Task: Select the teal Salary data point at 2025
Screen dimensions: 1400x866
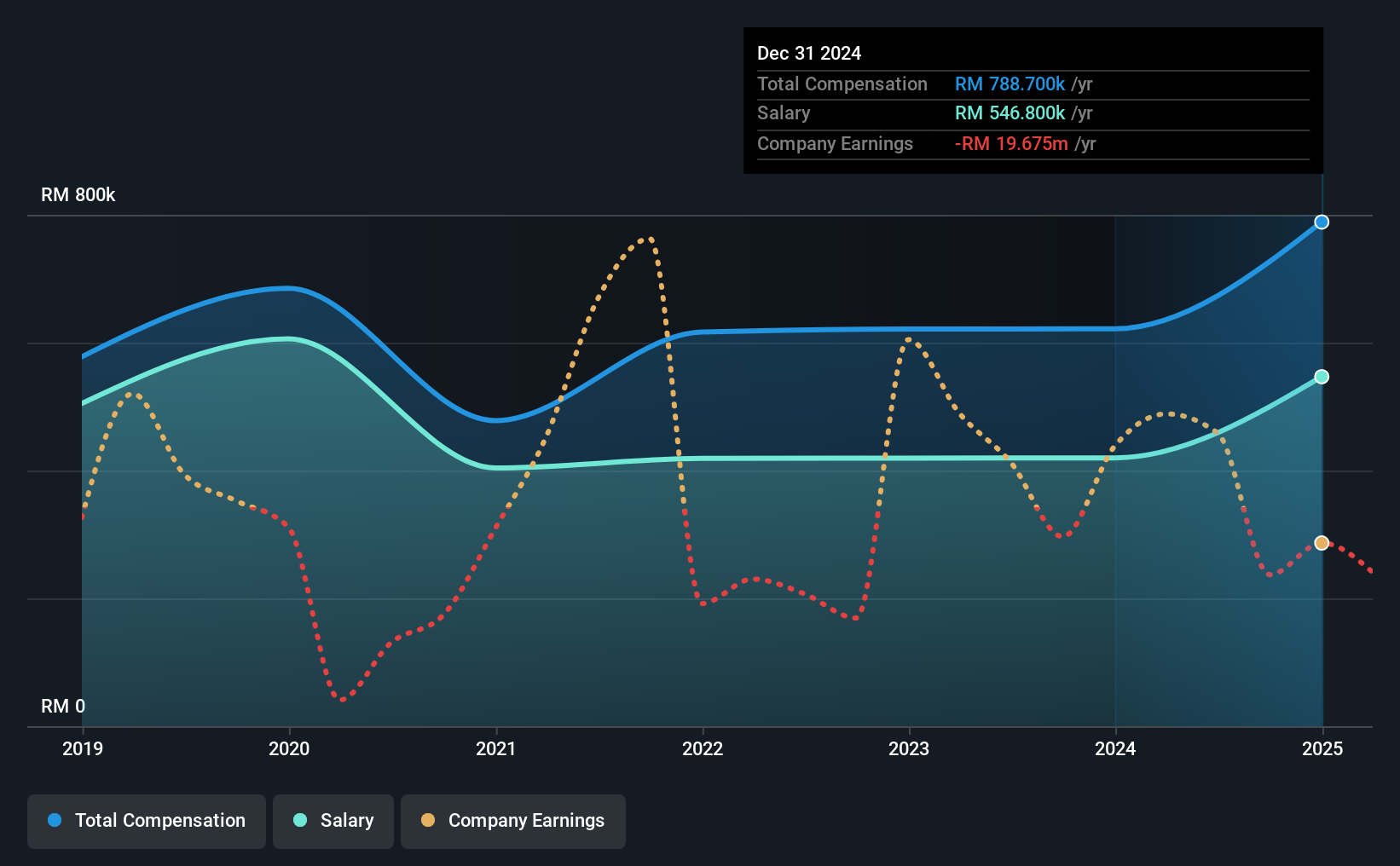Action: click(x=1322, y=377)
